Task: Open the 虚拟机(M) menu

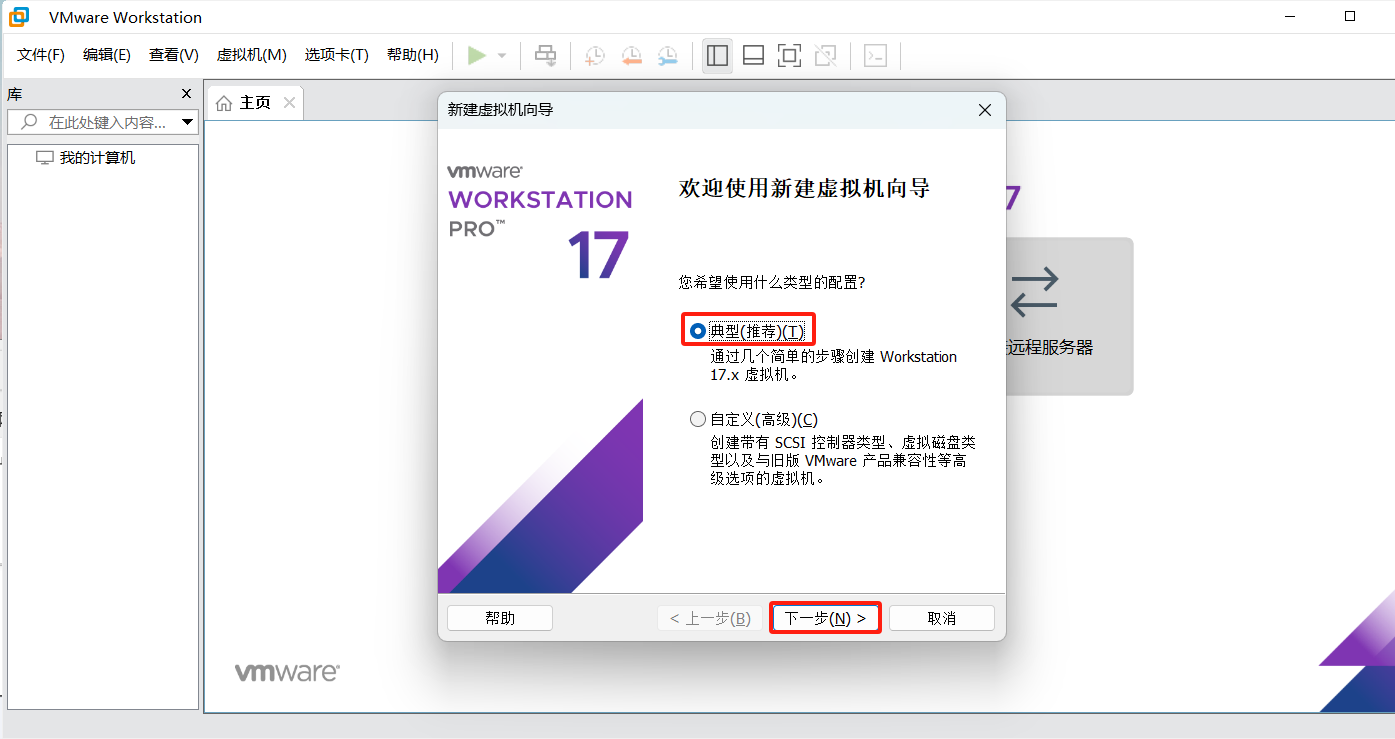Action: tap(252, 55)
